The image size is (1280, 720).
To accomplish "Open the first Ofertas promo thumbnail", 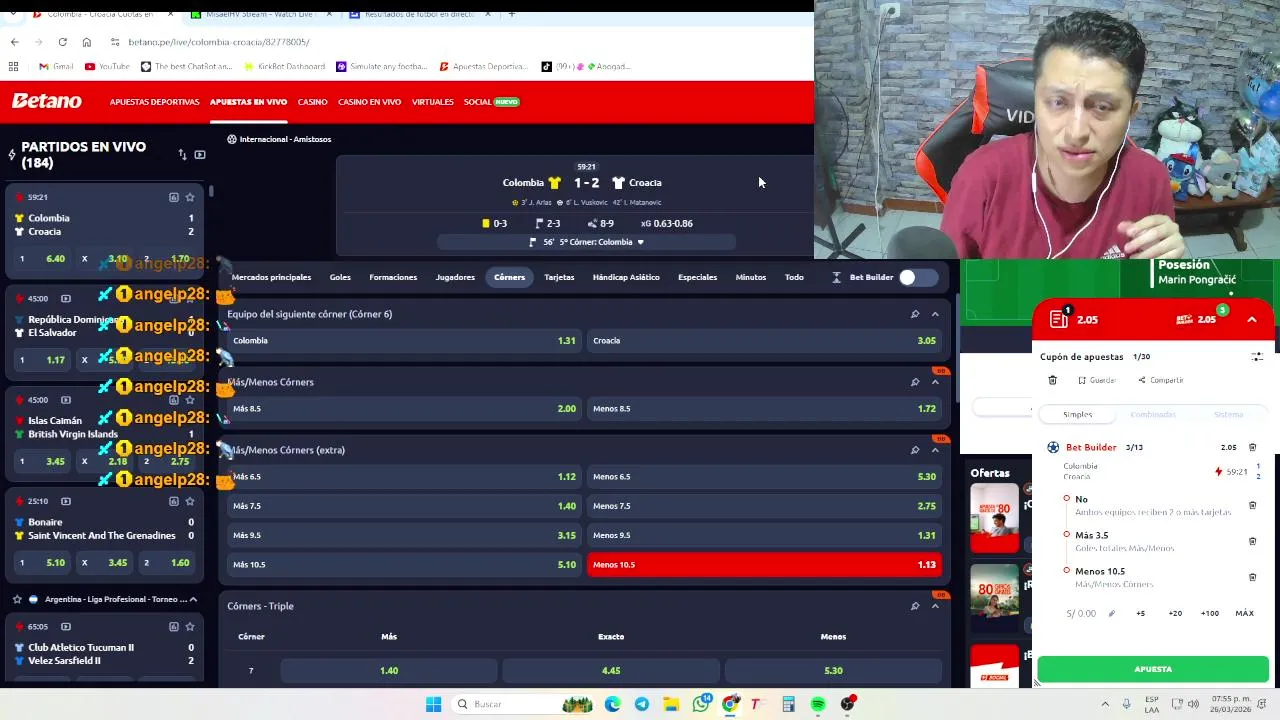I will 994,518.
